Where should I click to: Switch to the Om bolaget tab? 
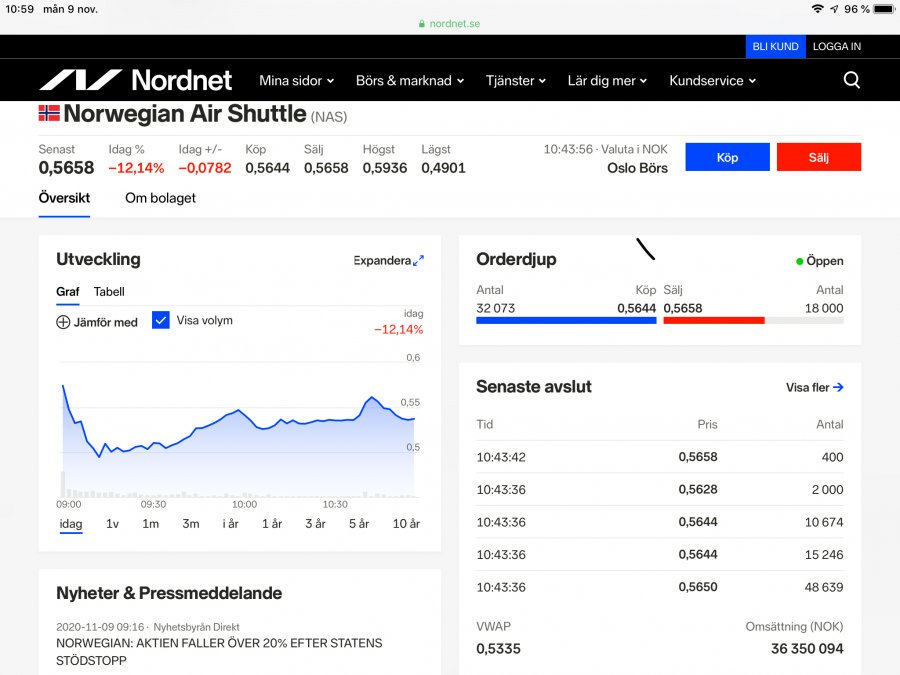point(160,198)
